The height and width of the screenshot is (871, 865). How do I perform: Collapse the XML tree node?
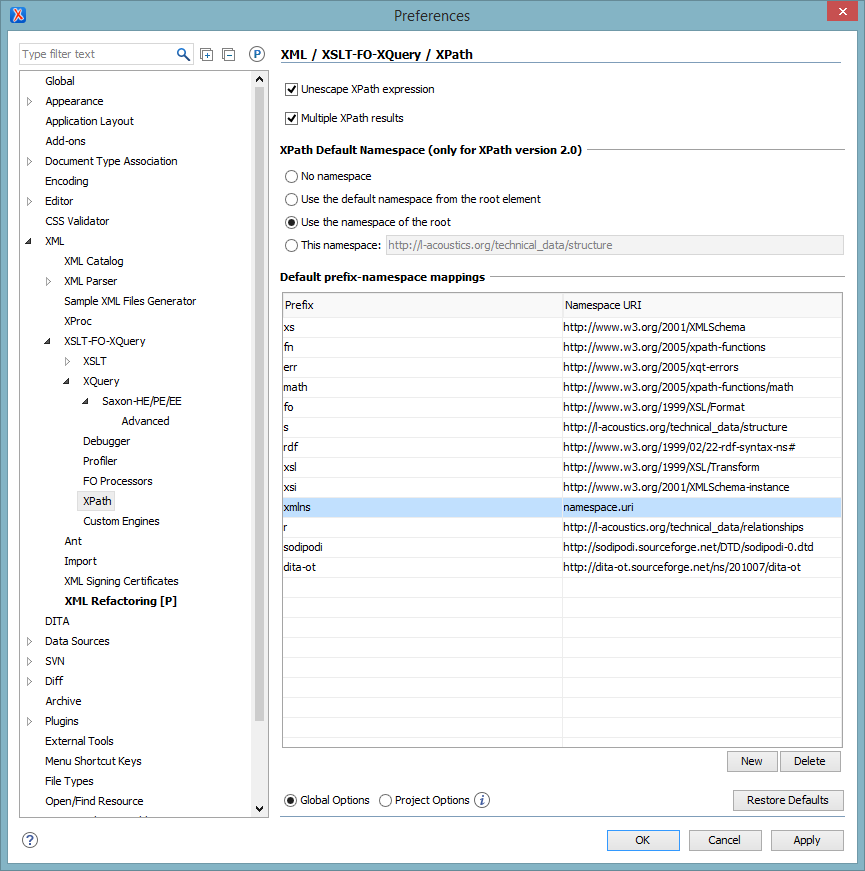[29, 241]
